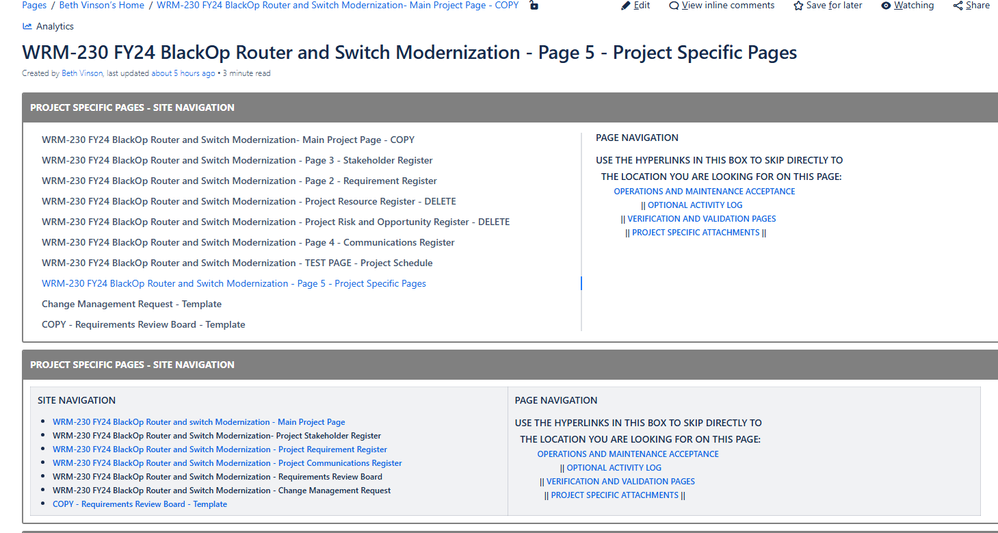Jump to Optional Activity Log, lower box
The image size is (998, 533).
click(614, 467)
